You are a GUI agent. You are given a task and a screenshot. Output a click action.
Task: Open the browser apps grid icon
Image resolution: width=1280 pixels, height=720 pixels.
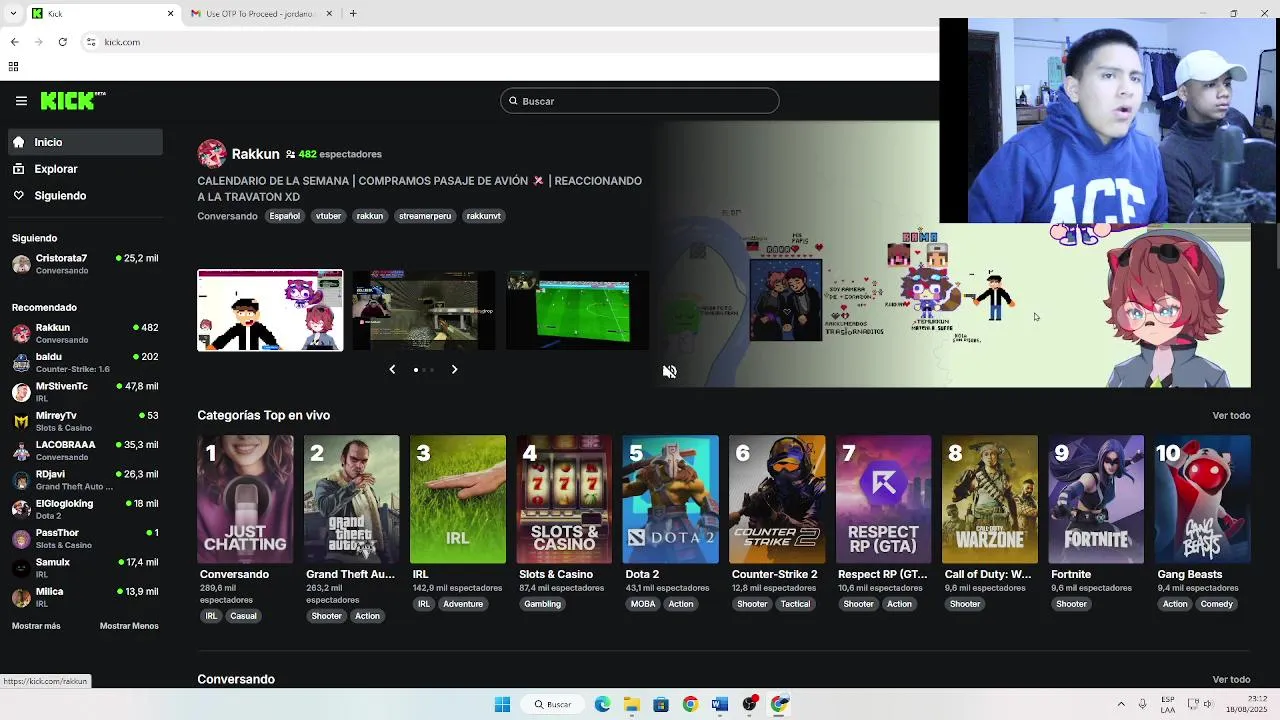click(x=13, y=67)
